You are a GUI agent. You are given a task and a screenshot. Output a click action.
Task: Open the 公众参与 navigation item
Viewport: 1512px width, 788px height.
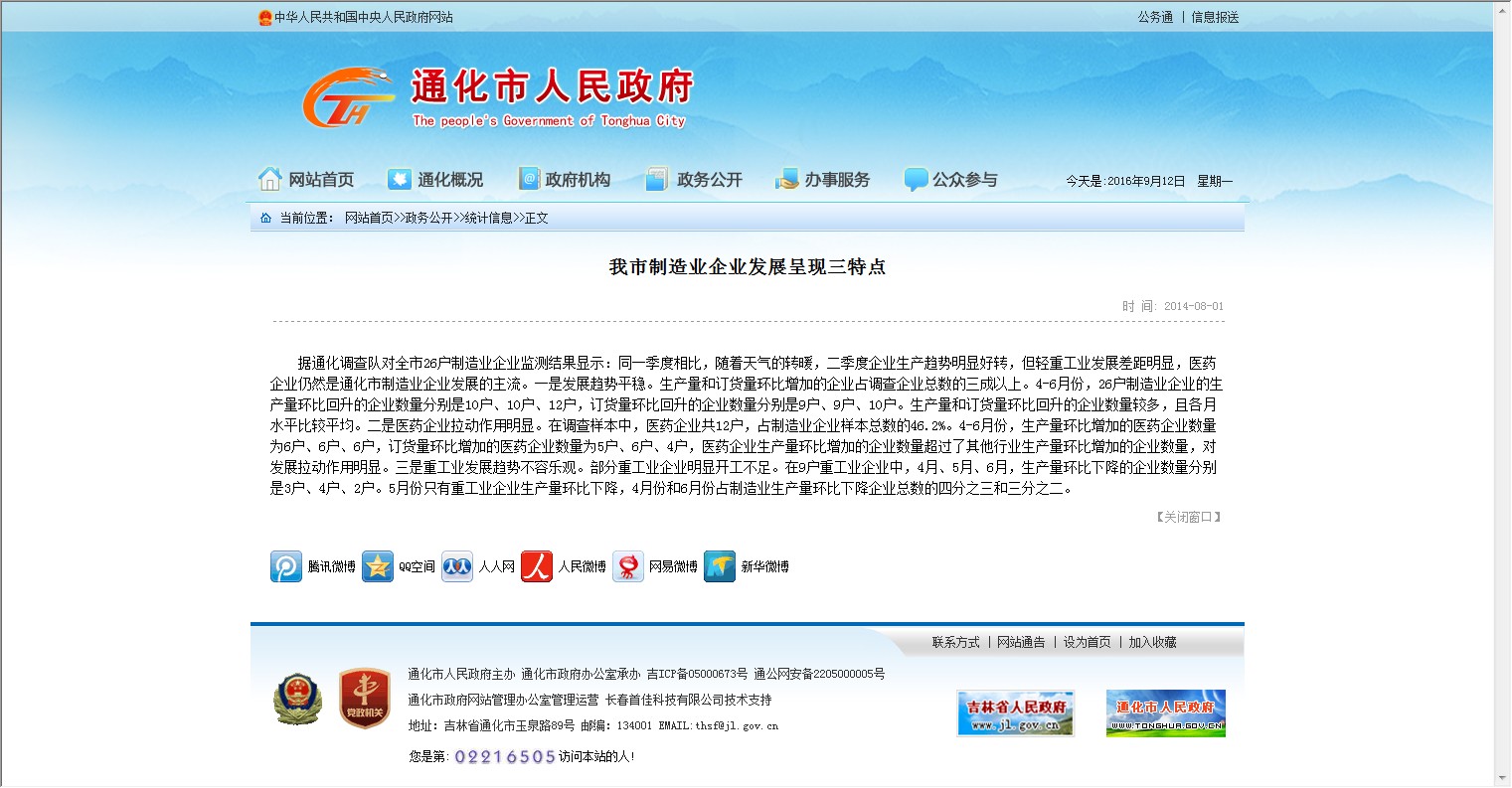(951, 180)
